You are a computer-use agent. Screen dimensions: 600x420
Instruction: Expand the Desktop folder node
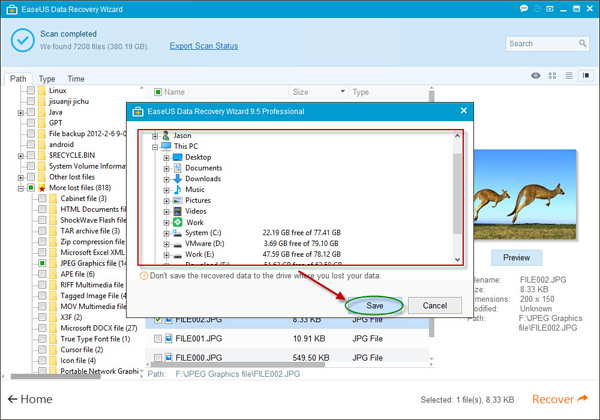pyautogui.click(x=166, y=158)
